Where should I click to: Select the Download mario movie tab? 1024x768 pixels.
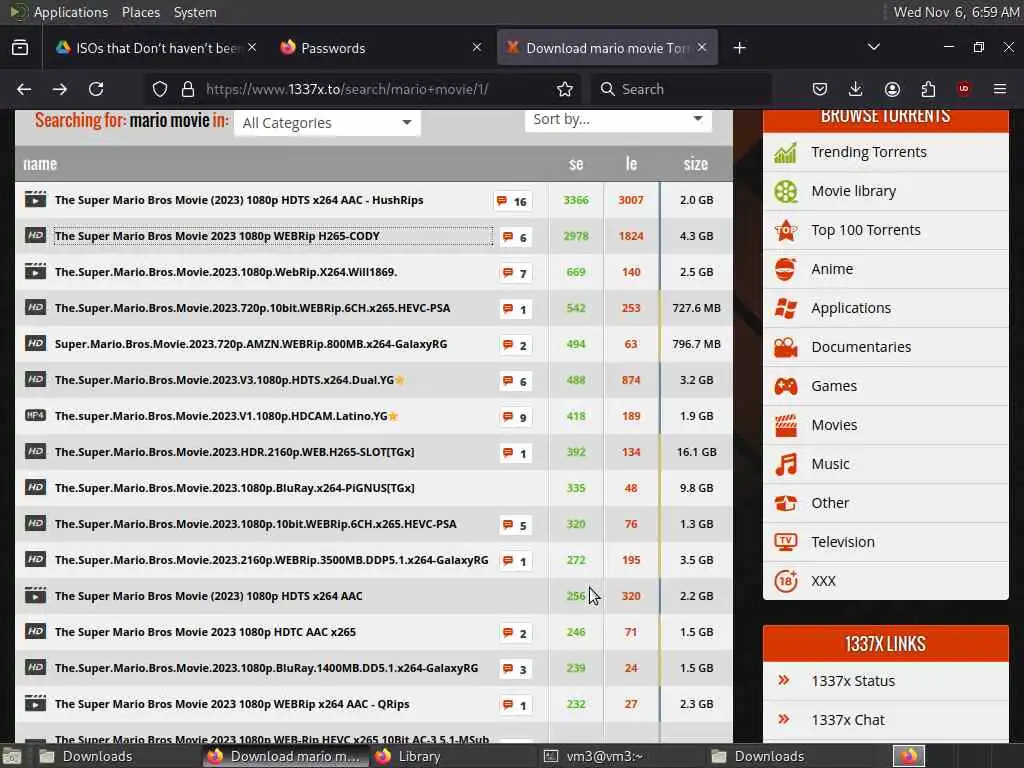click(607, 48)
